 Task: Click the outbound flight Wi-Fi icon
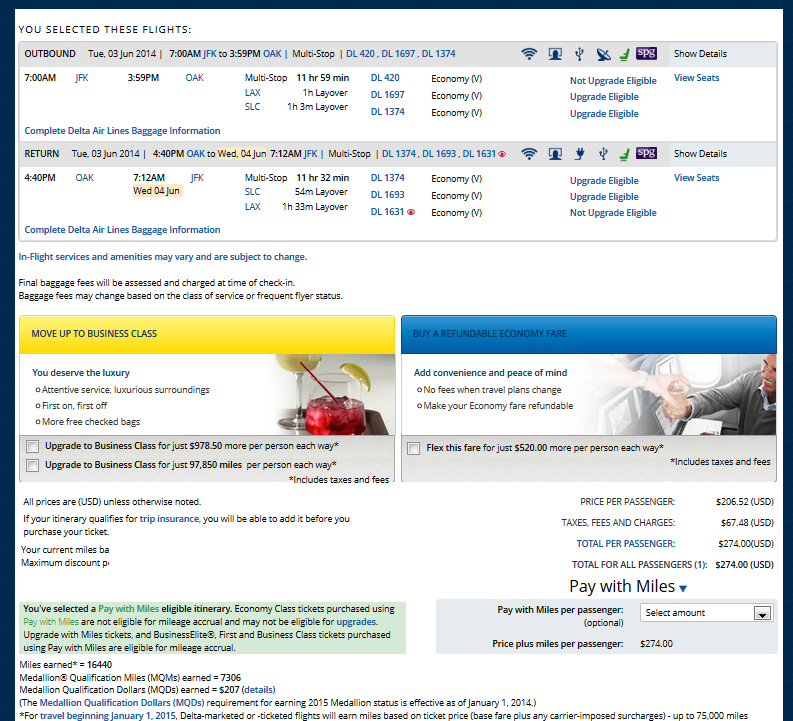click(x=529, y=54)
